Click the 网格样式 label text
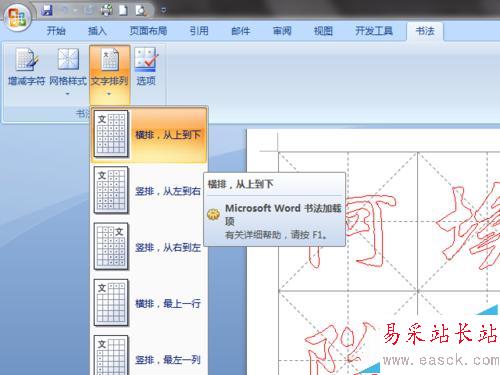The width and height of the screenshot is (500, 375). 68,81
